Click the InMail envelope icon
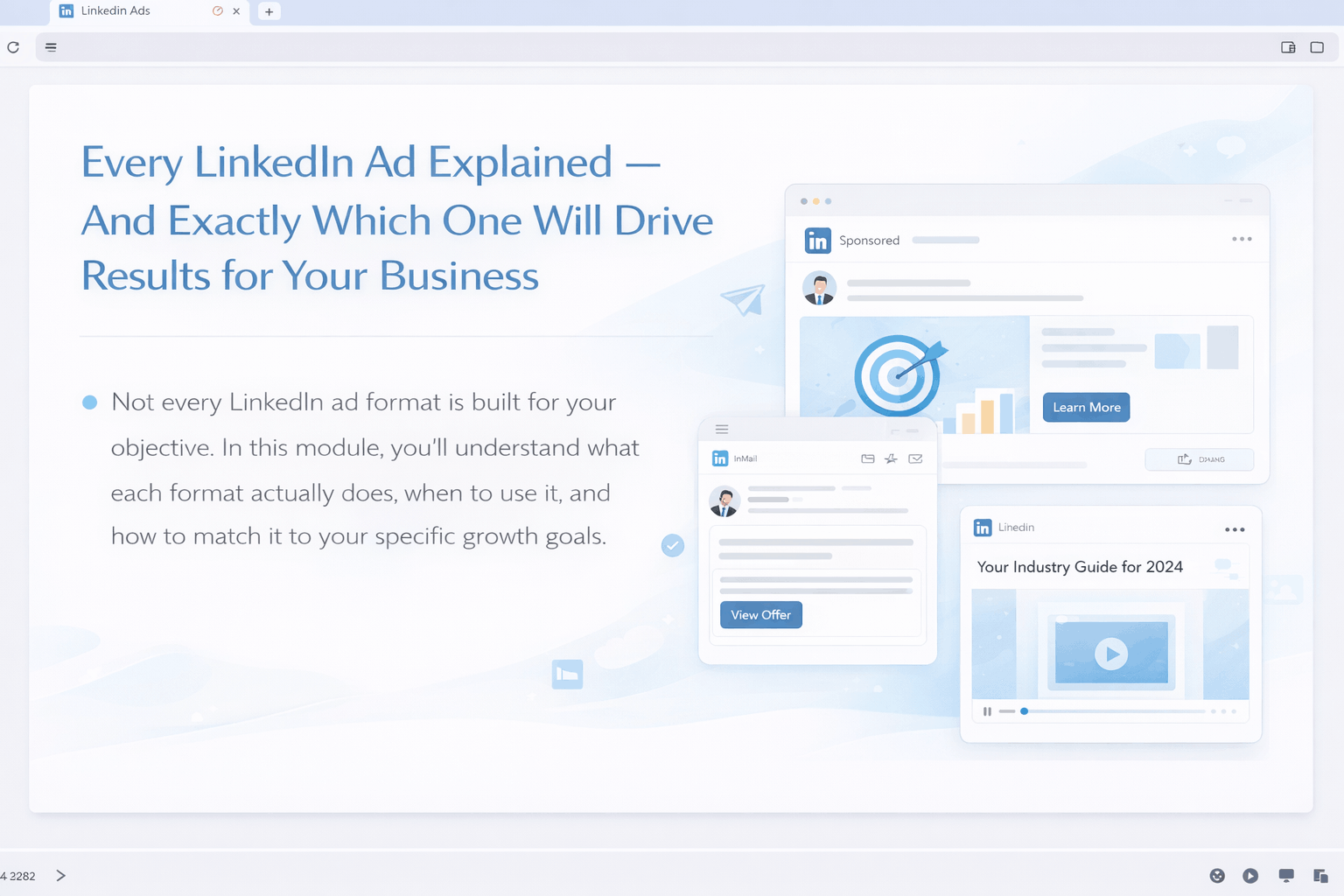1344x896 pixels. pyautogui.click(x=915, y=458)
